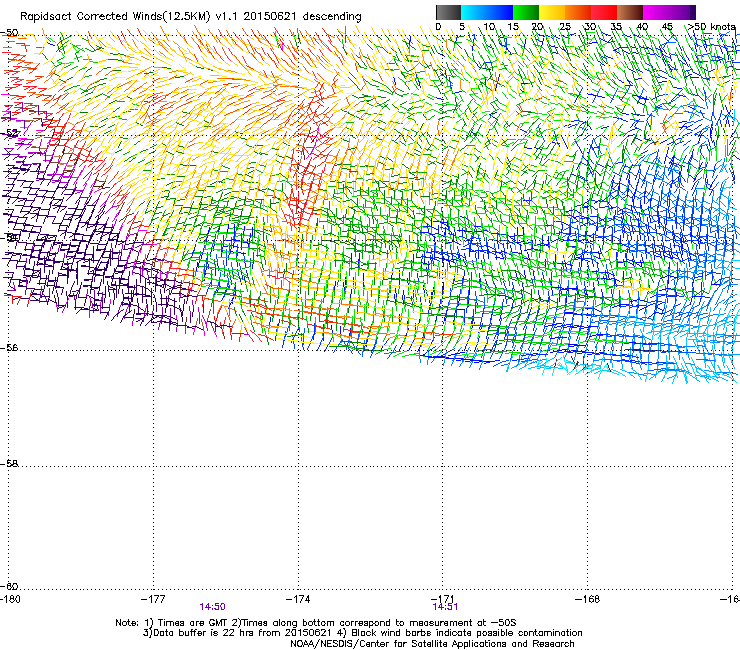Click the red 30-35 knots color segment
Image resolution: width=740 pixels, height=650 pixels.
[604, 12]
